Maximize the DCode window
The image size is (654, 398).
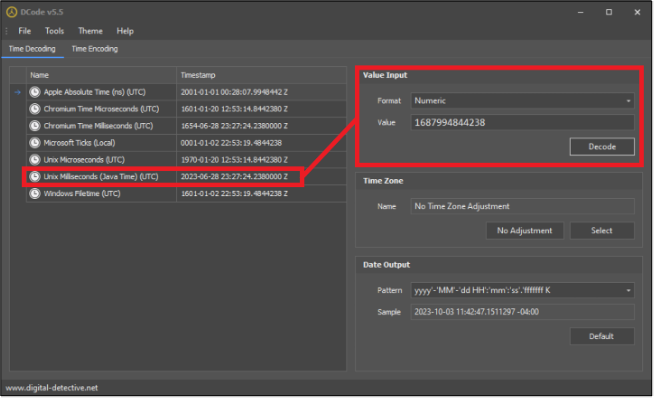(609, 12)
